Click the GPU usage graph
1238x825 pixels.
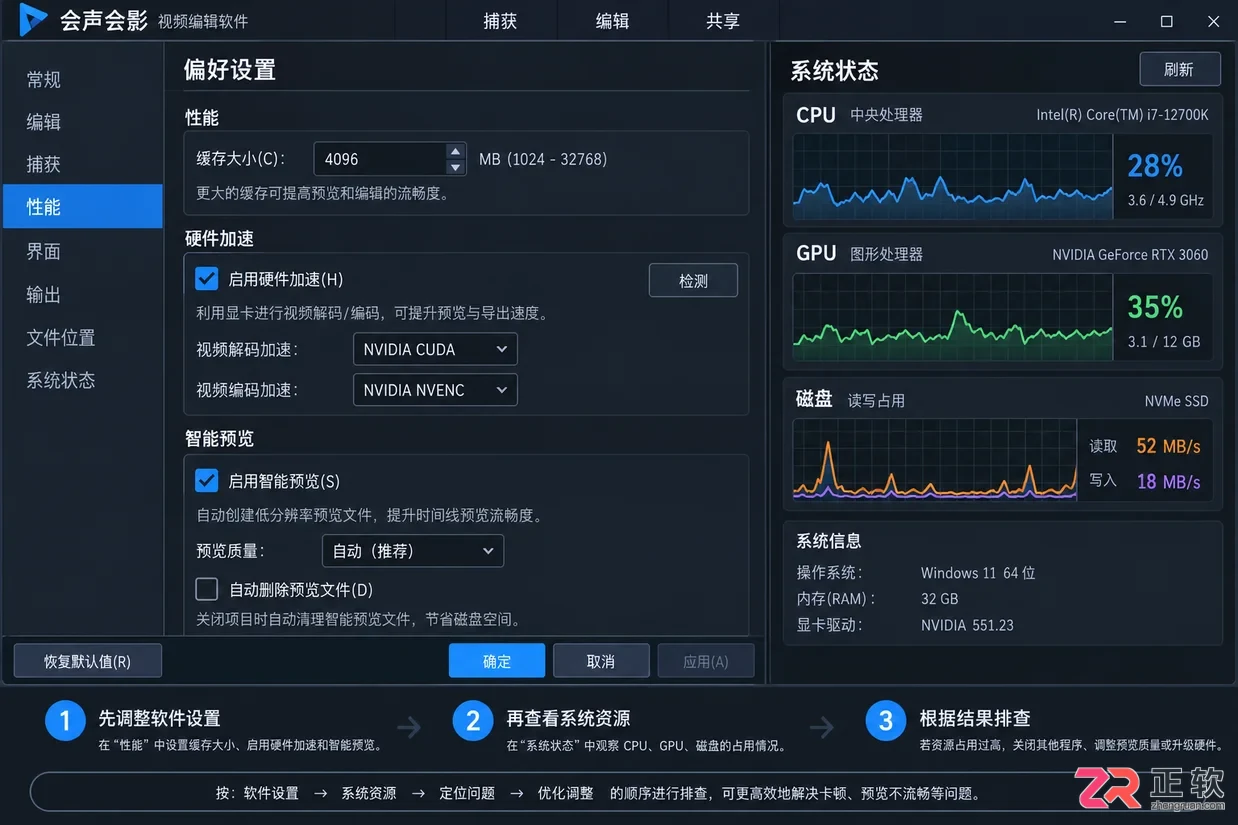coord(952,317)
